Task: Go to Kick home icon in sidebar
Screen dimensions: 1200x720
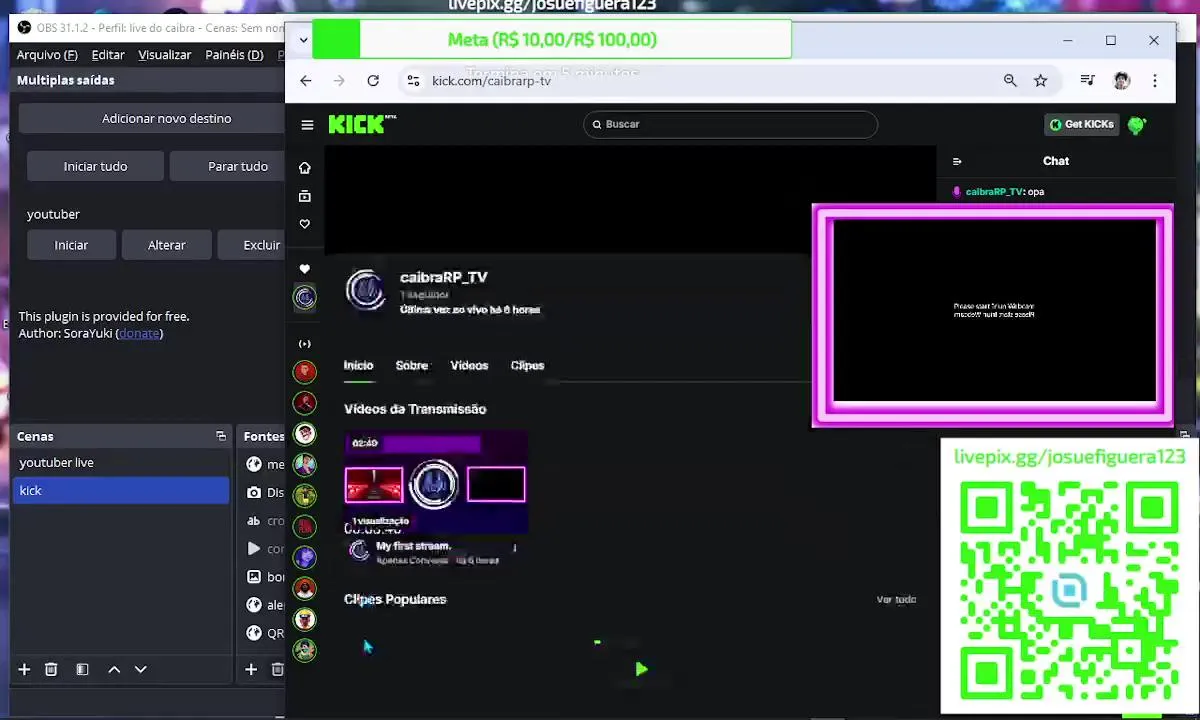Action: point(305,168)
